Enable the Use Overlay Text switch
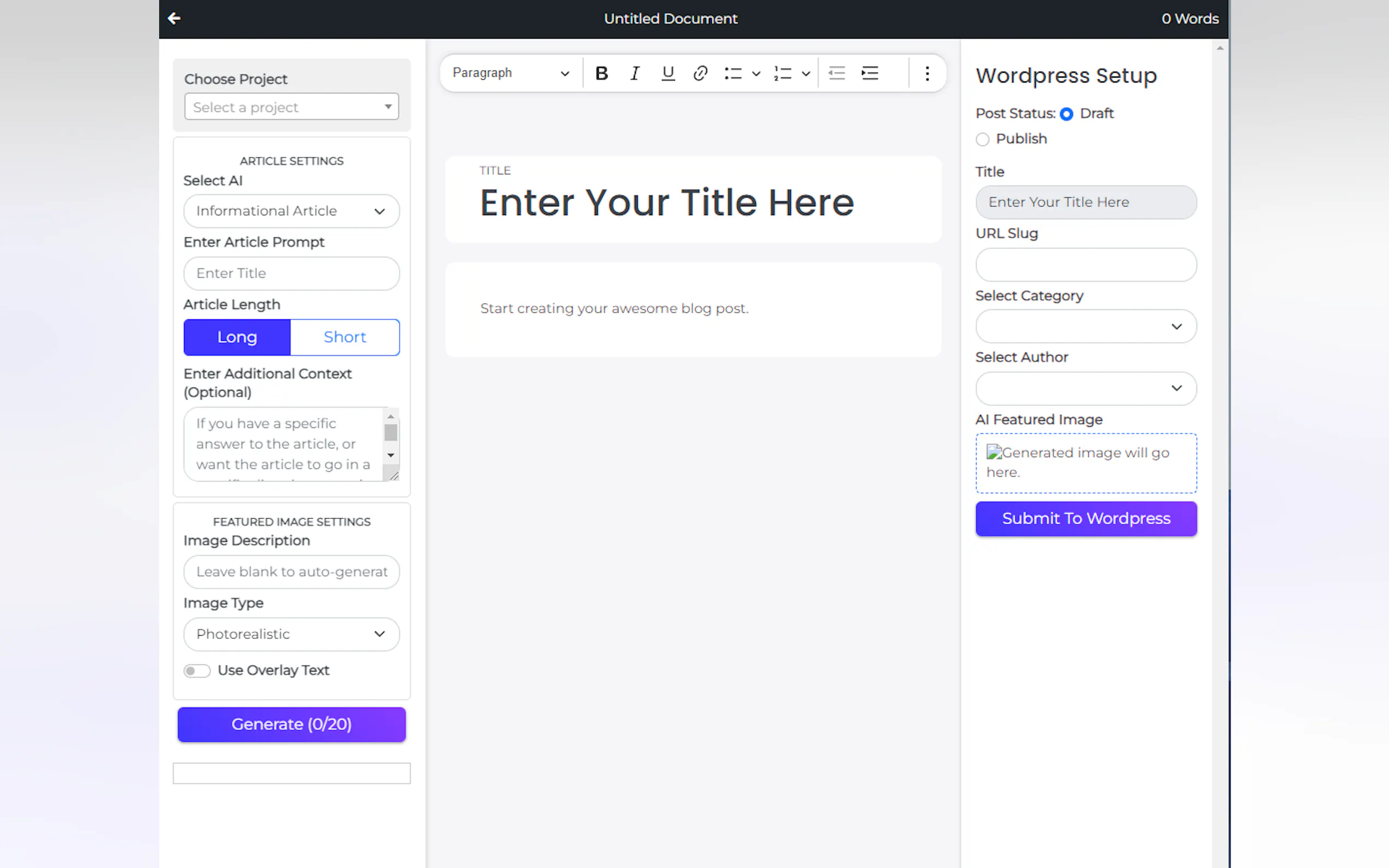The height and width of the screenshot is (868, 1389). pos(197,671)
